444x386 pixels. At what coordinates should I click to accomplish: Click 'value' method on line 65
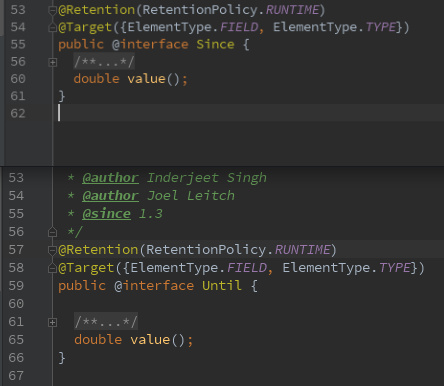(x=150, y=340)
